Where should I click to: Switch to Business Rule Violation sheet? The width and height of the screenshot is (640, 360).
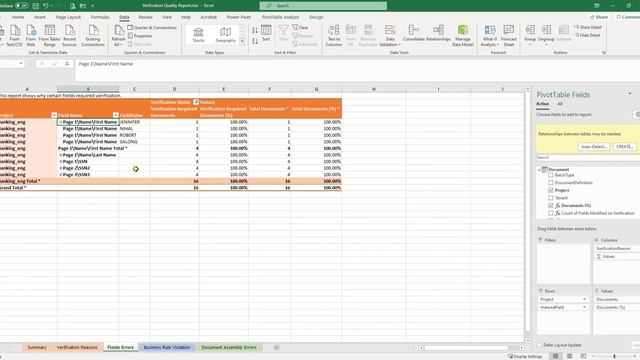coord(167,347)
